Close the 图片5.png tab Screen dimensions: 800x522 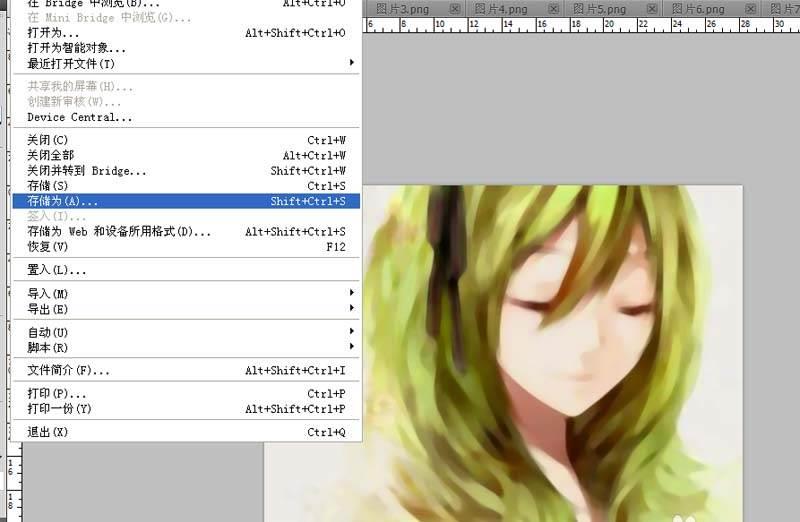(652, 9)
